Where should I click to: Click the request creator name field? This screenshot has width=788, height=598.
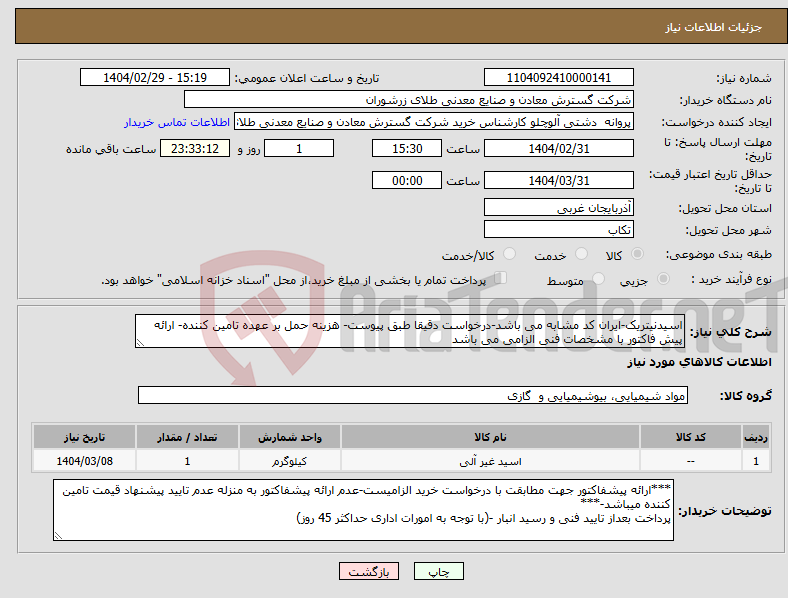(x=434, y=122)
